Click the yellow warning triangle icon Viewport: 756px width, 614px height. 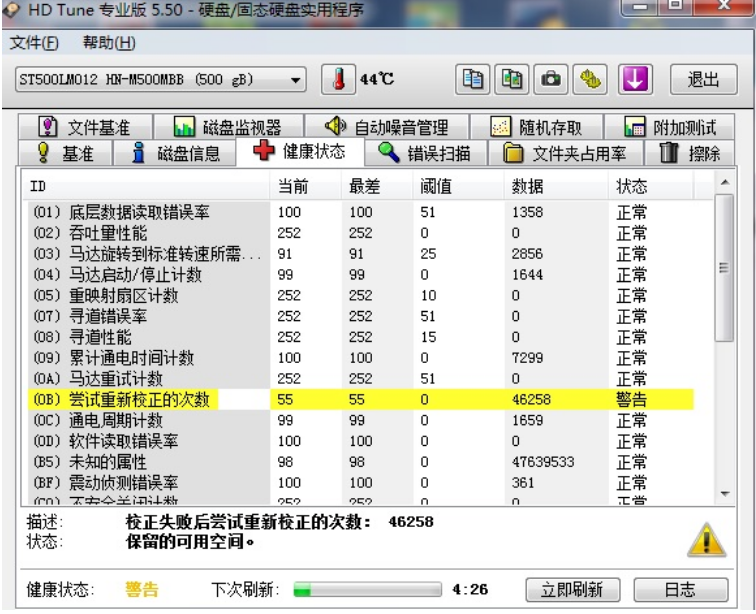coord(706,541)
